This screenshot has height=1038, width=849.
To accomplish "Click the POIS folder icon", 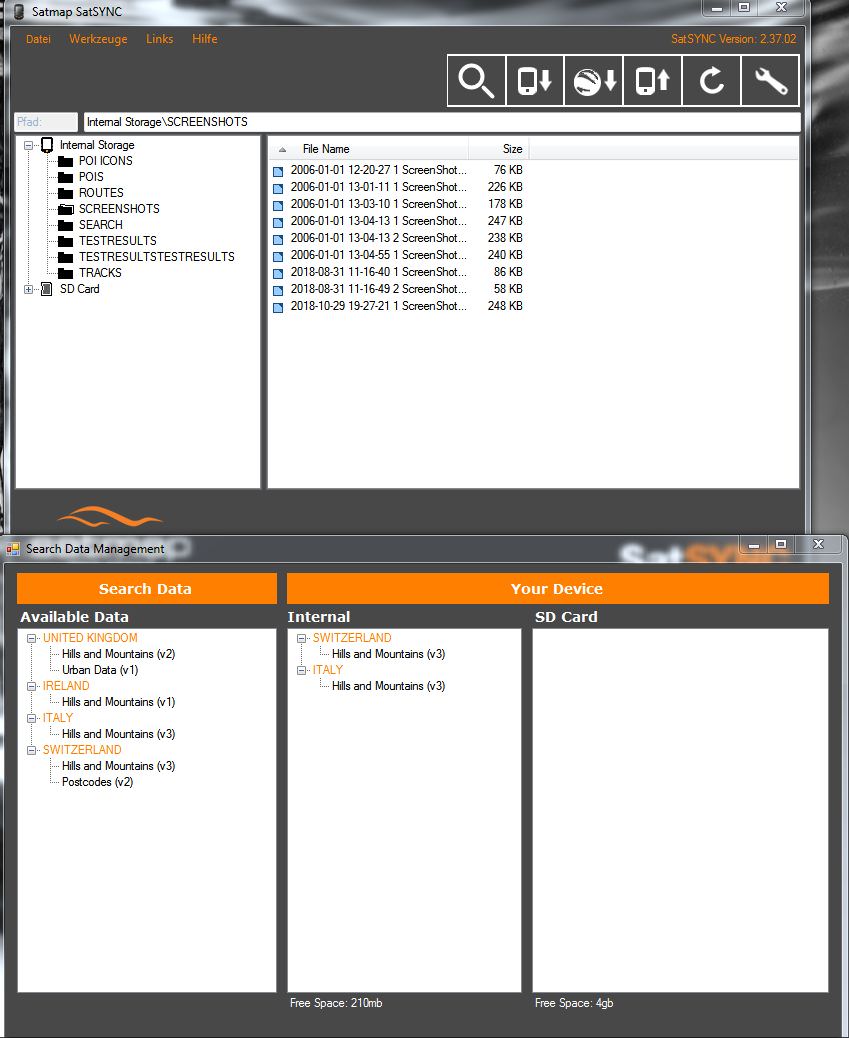I will point(66,177).
